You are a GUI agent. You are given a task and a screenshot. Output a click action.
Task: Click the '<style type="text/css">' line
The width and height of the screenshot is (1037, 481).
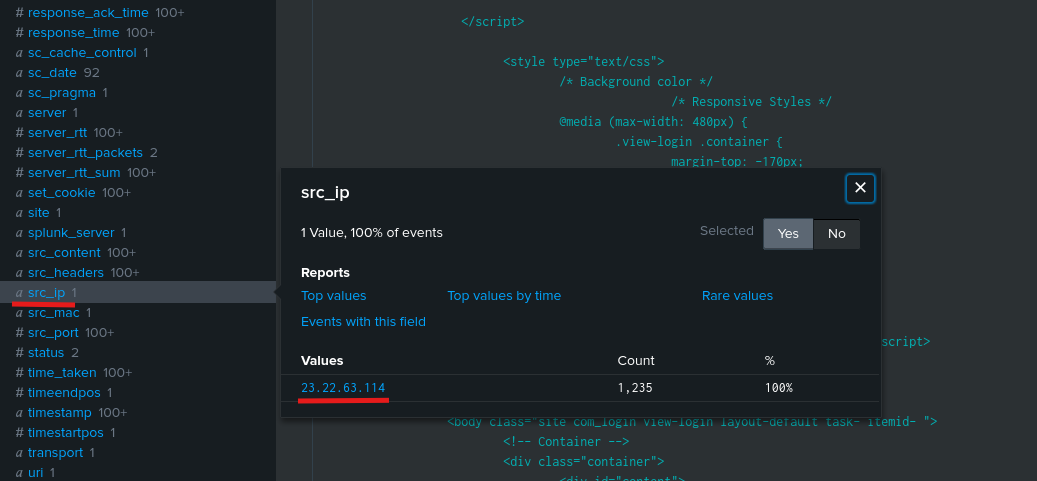click(x=583, y=62)
